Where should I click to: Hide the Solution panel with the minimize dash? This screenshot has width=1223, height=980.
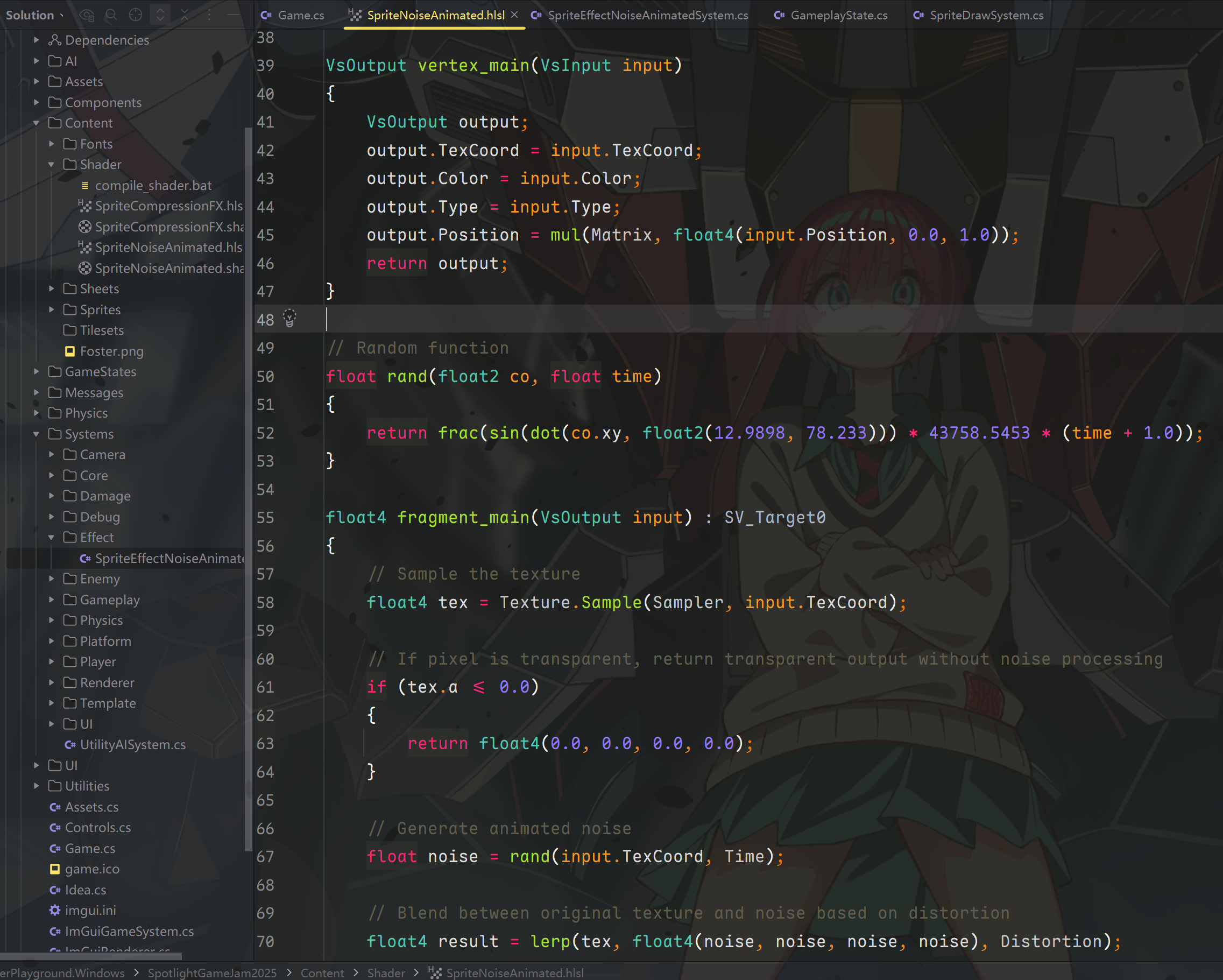233,15
